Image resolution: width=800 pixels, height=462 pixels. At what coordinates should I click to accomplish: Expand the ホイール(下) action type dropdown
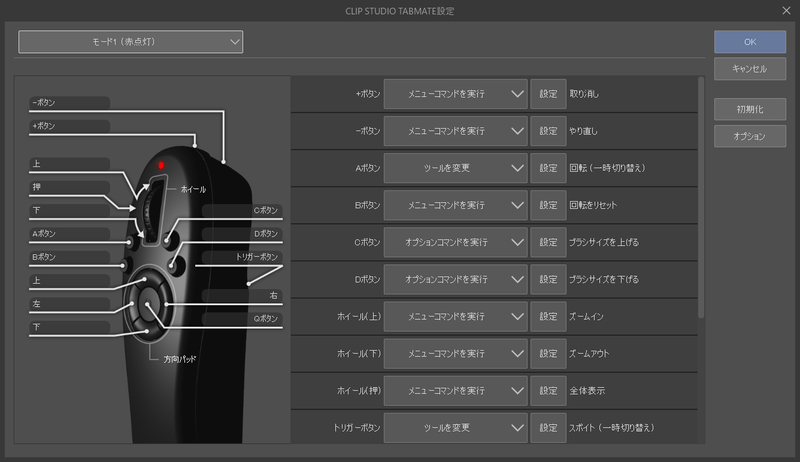pos(456,353)
